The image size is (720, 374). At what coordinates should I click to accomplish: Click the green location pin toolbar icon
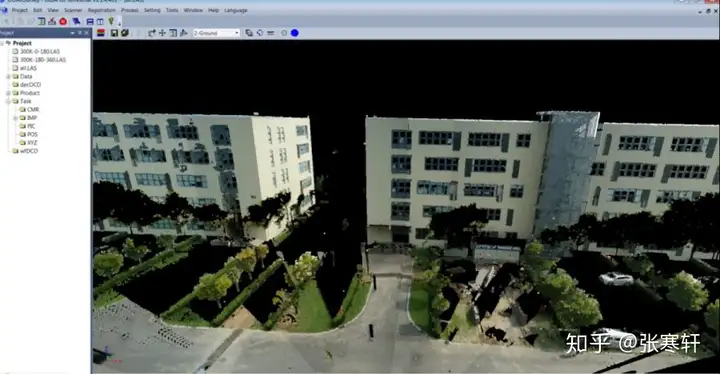coord(111,21)
